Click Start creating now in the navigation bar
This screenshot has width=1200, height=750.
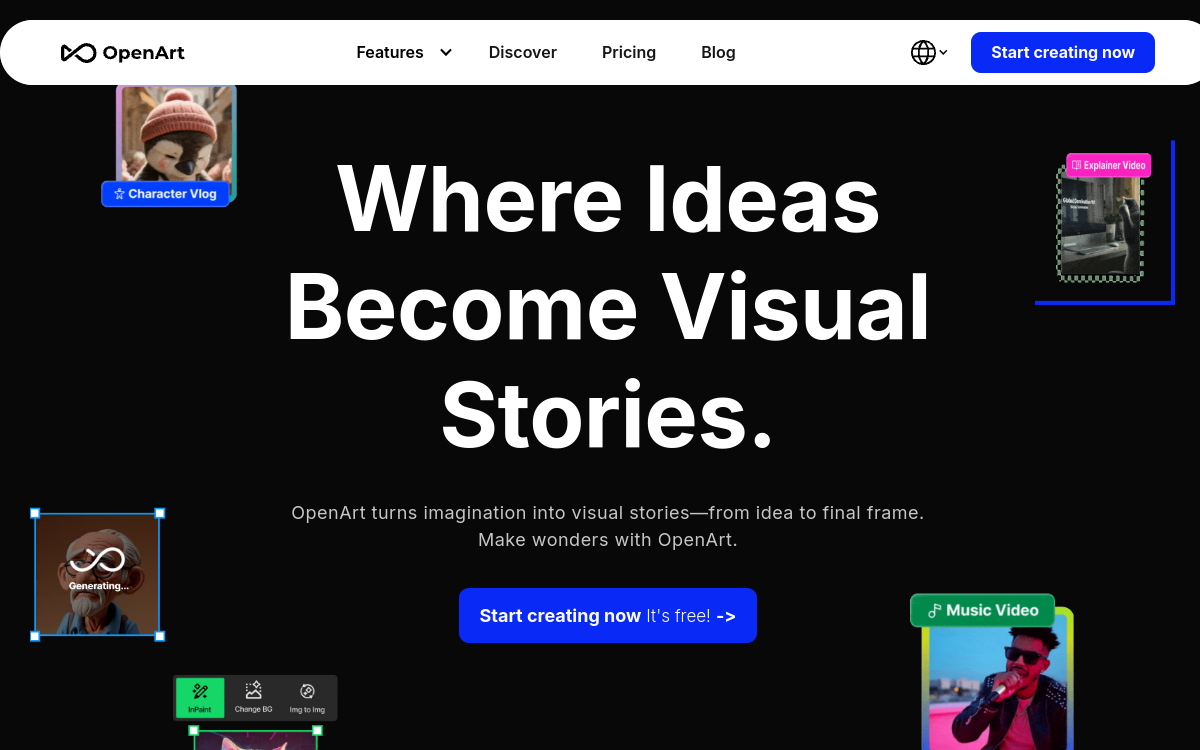tap(1062, 52)
